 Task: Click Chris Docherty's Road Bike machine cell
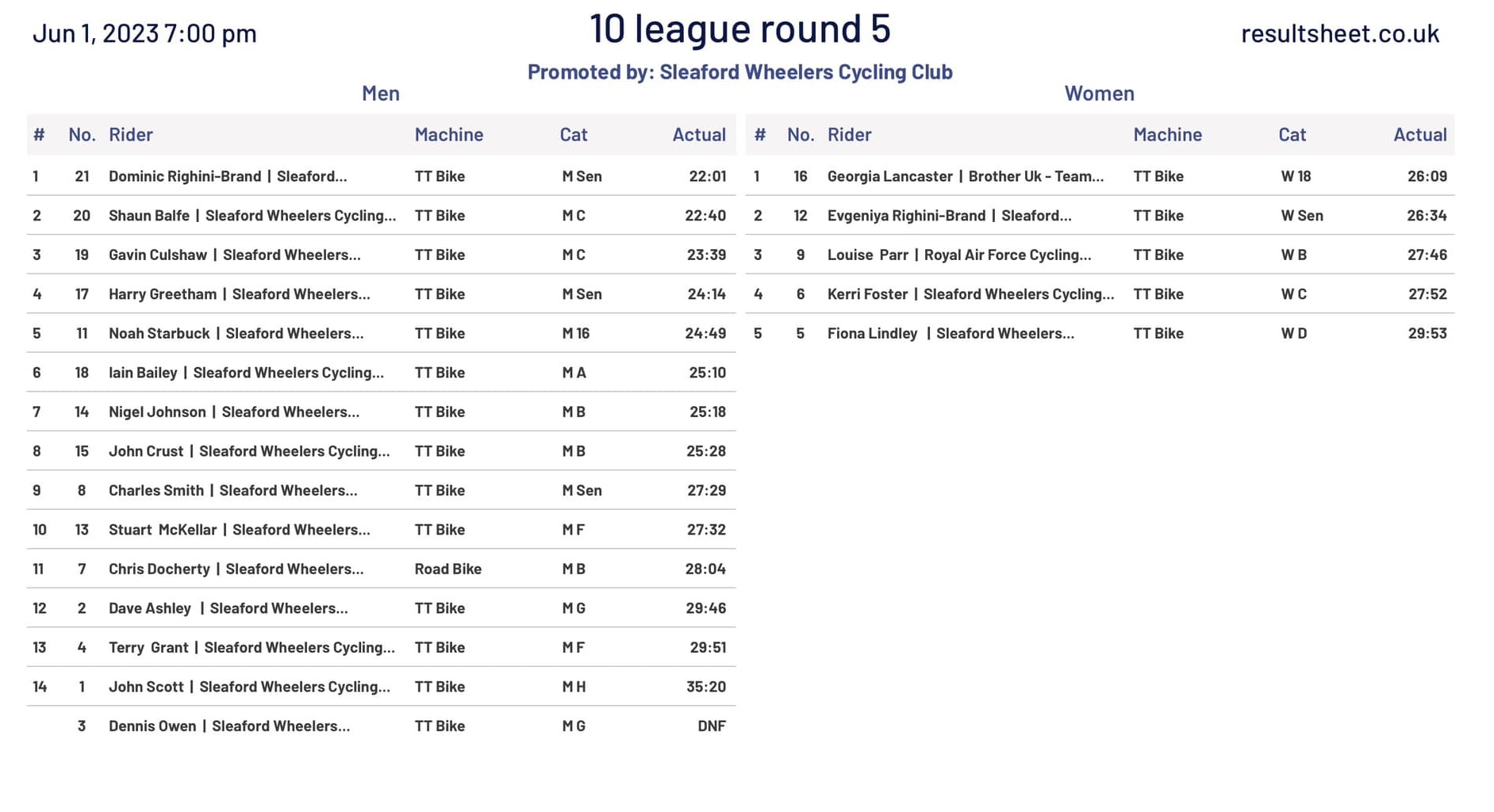pyautogui.click(x=447, y=569)
